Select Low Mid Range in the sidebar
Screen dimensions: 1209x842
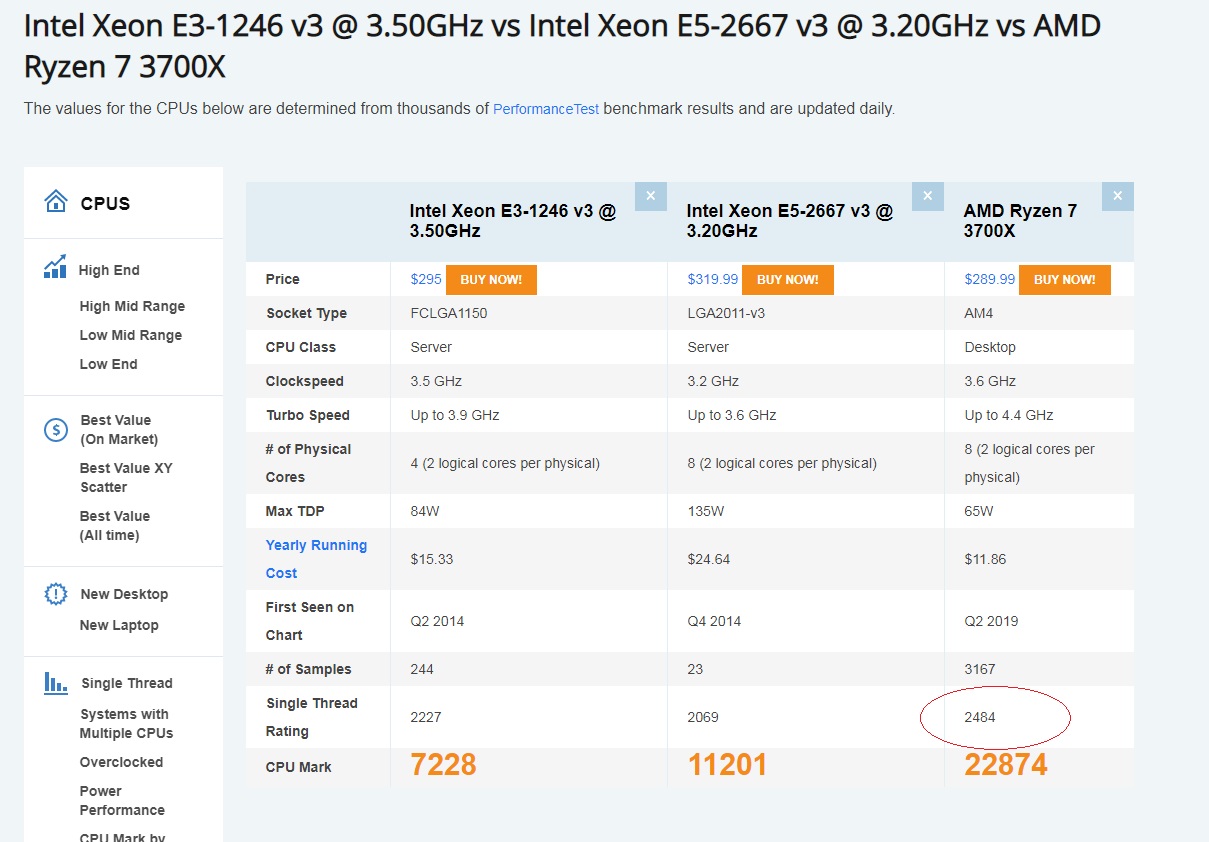[131, 335]
